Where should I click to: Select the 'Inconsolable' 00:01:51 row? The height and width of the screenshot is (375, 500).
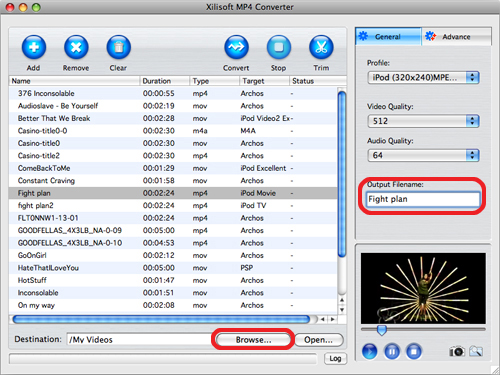pyautogui.click(x=173, y=293)
